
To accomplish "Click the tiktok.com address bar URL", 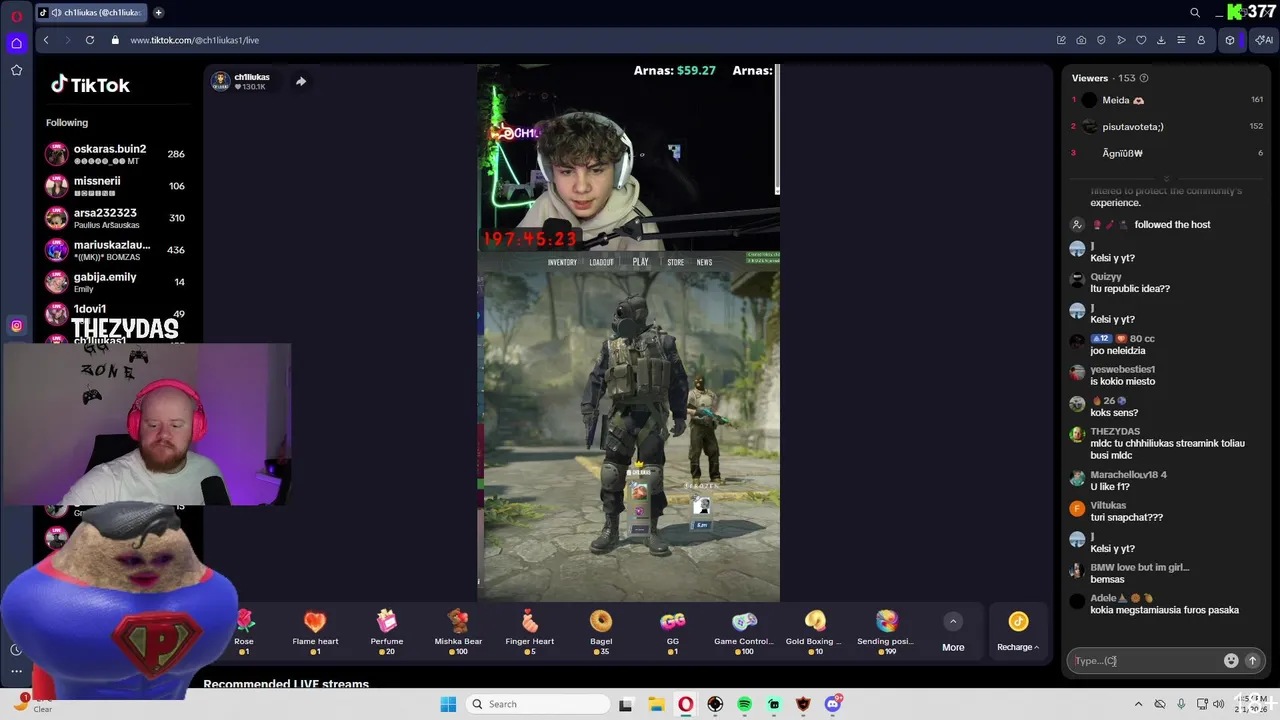I will [194, 40].
